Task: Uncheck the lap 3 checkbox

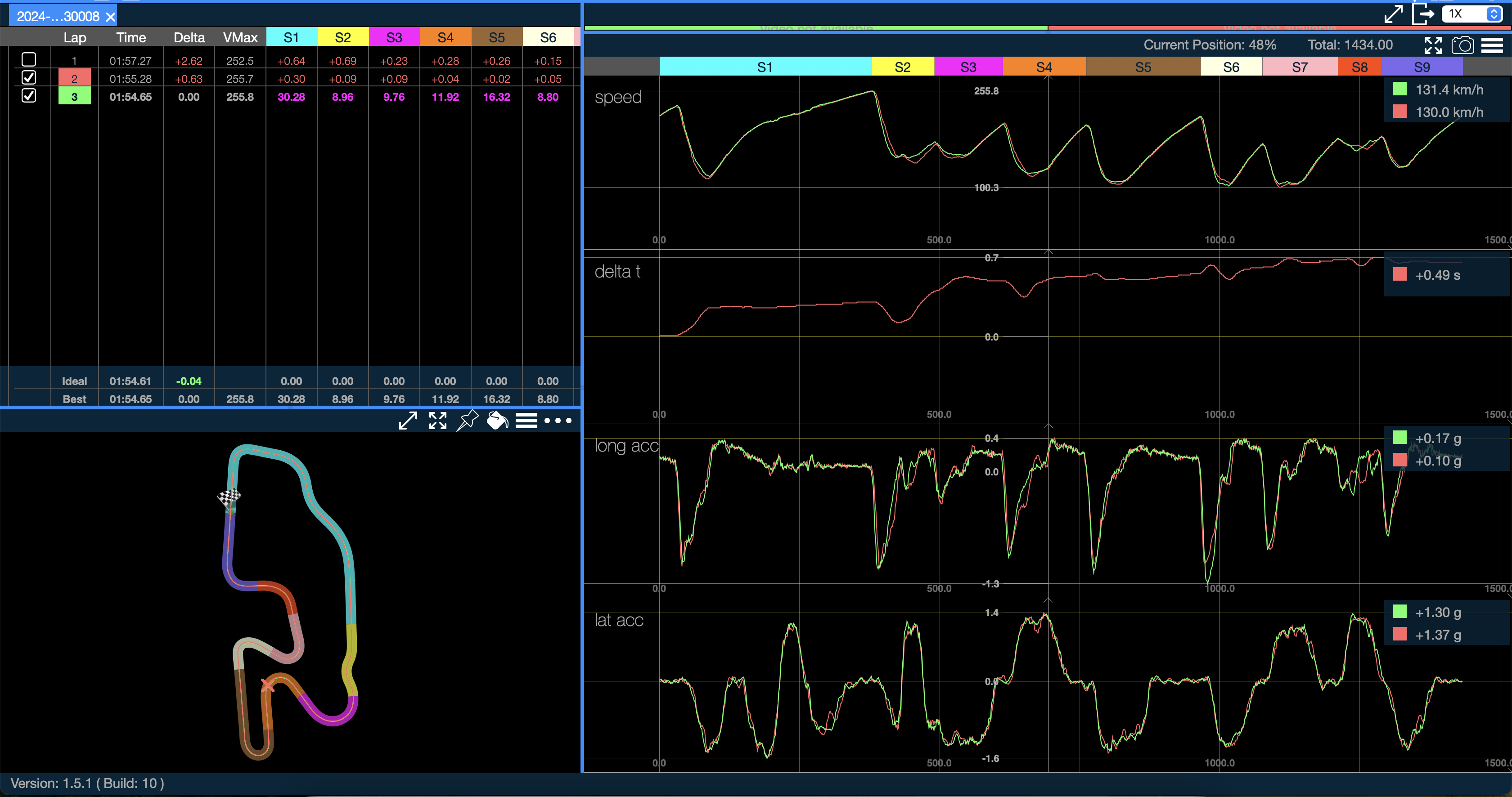Action: coord(29,96)
